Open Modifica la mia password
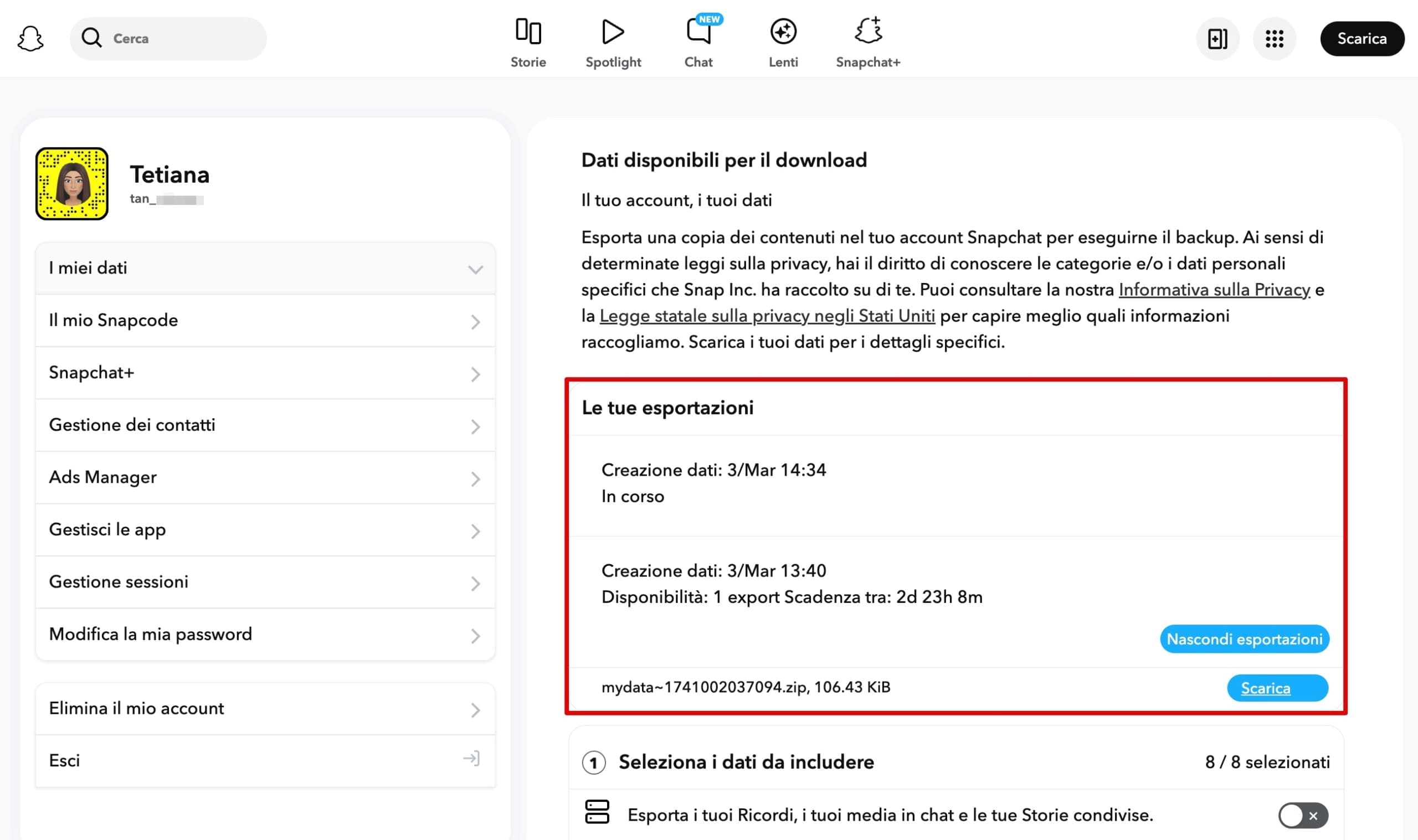The height and width of the screenshot is (840, 1418). 265,635
